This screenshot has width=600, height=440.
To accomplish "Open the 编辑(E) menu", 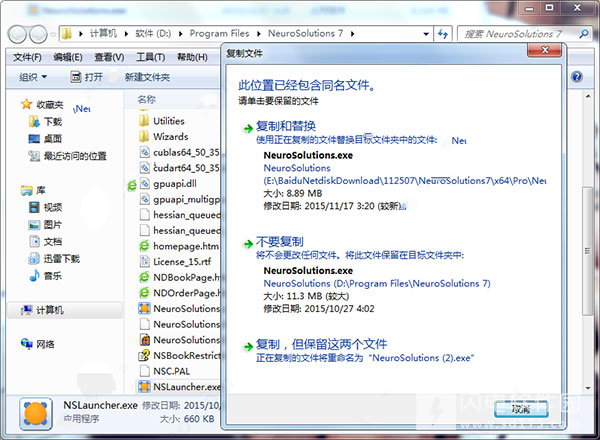I will (x=68, y=57).
